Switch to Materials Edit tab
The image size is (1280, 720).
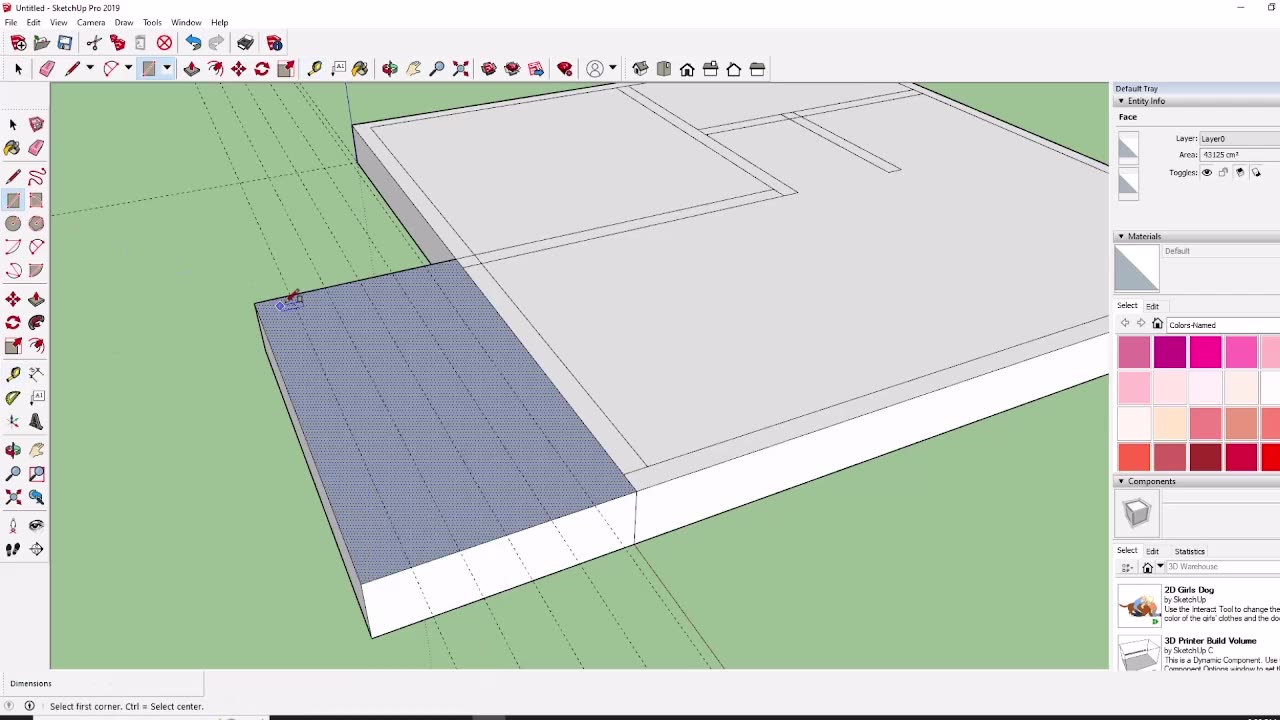1152,306
